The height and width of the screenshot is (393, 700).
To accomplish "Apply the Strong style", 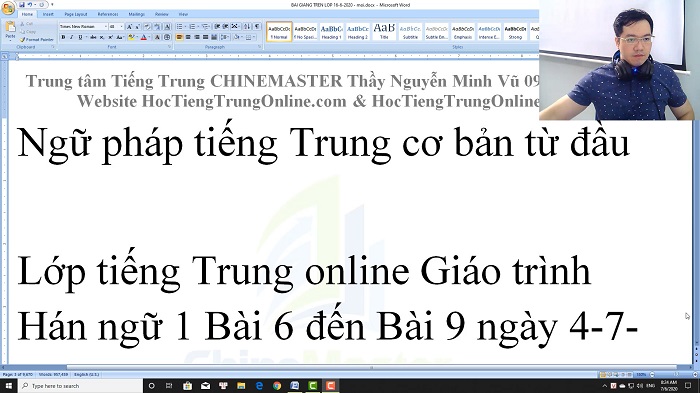I will [x=515, y=32].
